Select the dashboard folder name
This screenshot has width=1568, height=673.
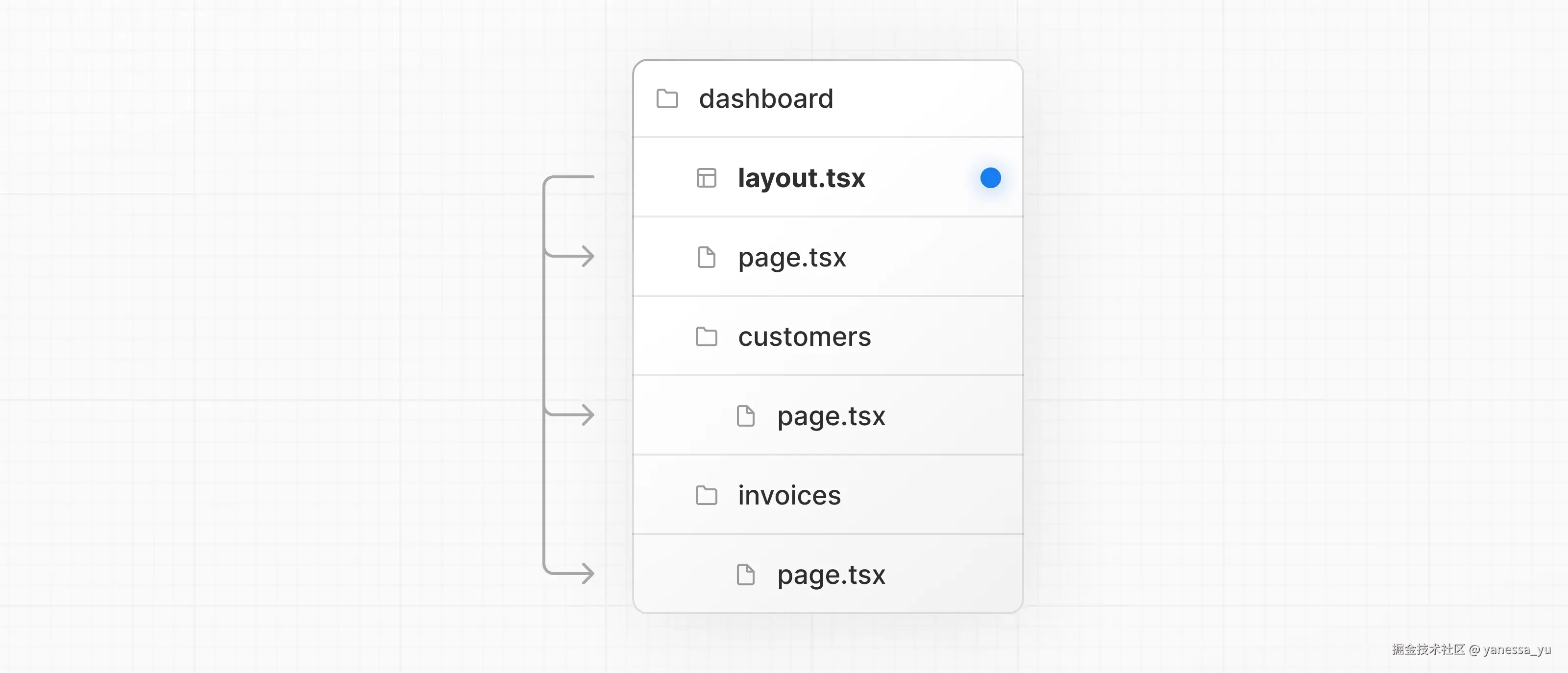pos(766,98)
